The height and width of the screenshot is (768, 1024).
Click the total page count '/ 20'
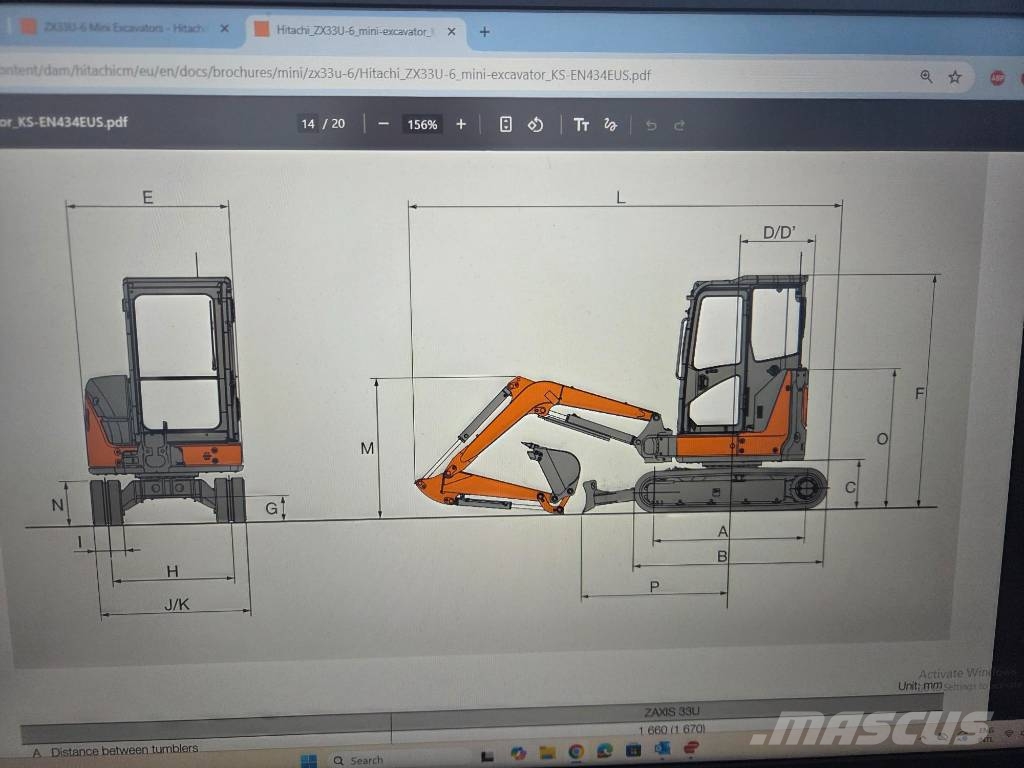(334, 123)
